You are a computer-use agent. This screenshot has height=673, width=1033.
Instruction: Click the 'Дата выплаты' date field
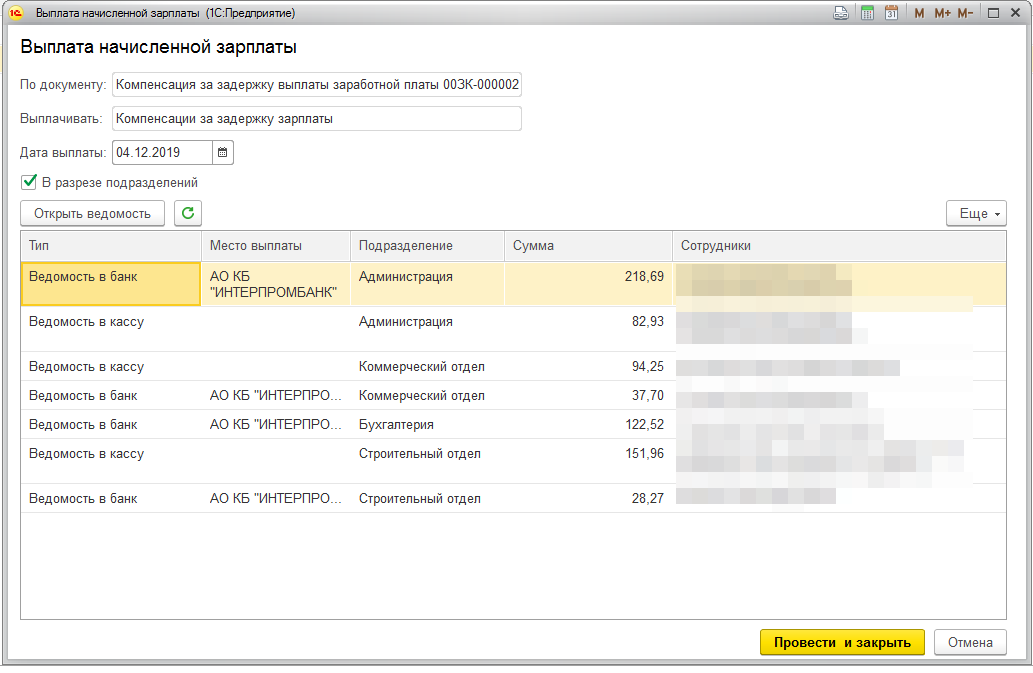(162, 153)
